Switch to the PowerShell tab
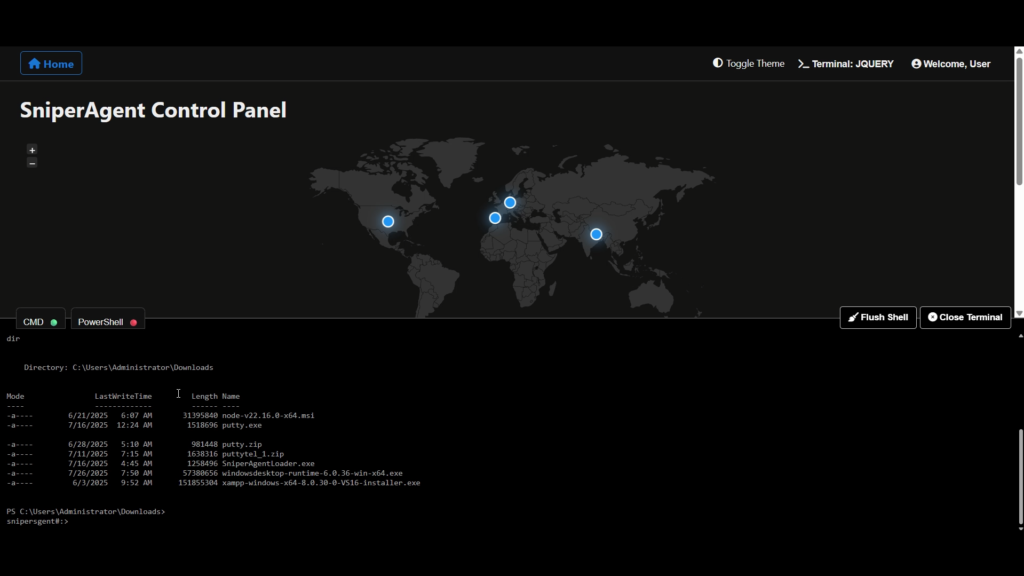Screen dimensions: 1024x576 point(107,322)
